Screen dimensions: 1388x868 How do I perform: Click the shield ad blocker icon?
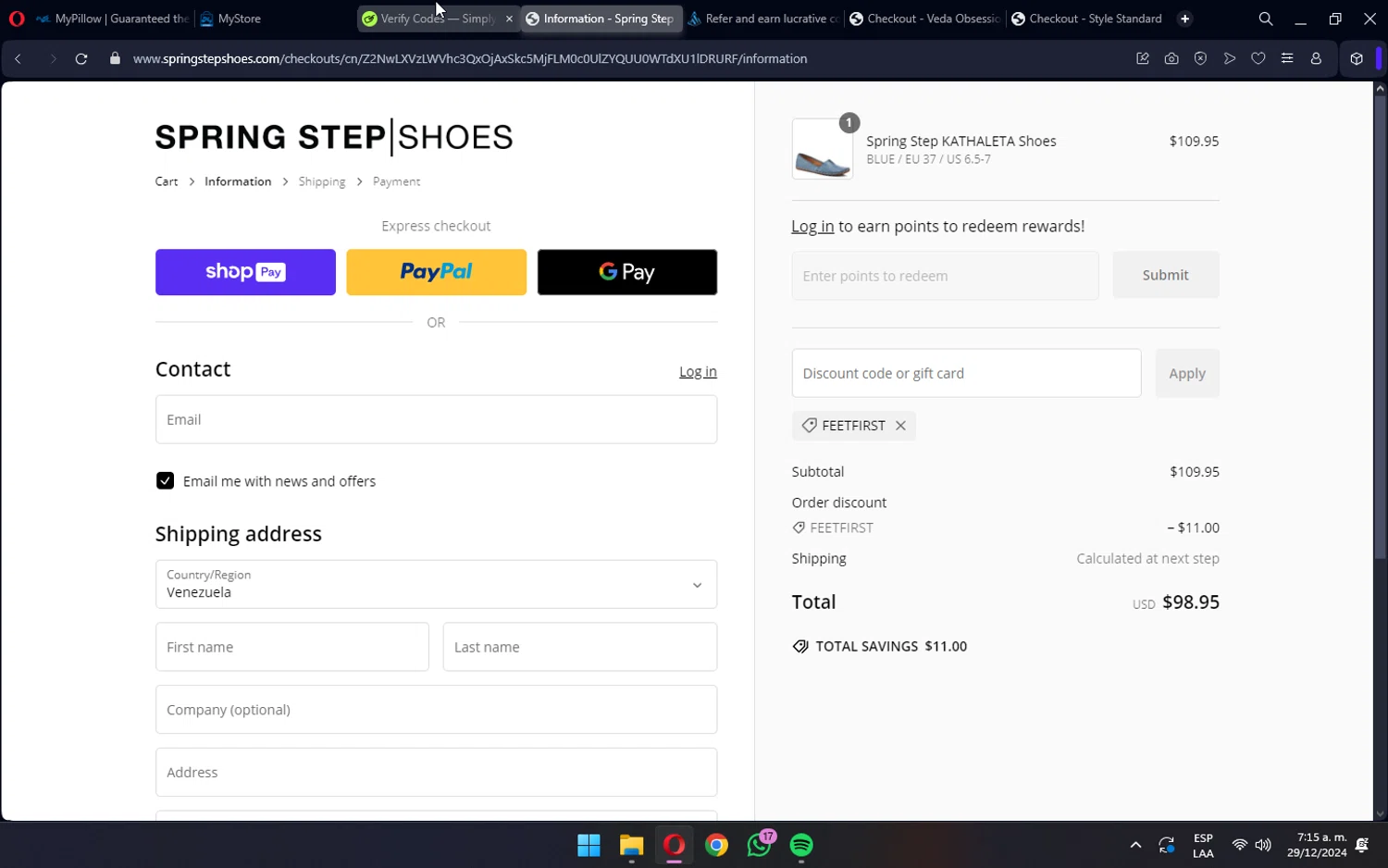(1200, 58)
